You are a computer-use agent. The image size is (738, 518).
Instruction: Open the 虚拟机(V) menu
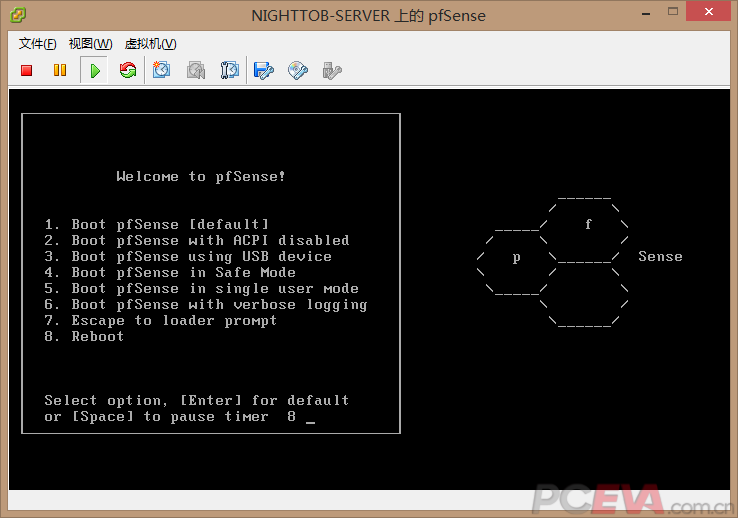(150, 44)
